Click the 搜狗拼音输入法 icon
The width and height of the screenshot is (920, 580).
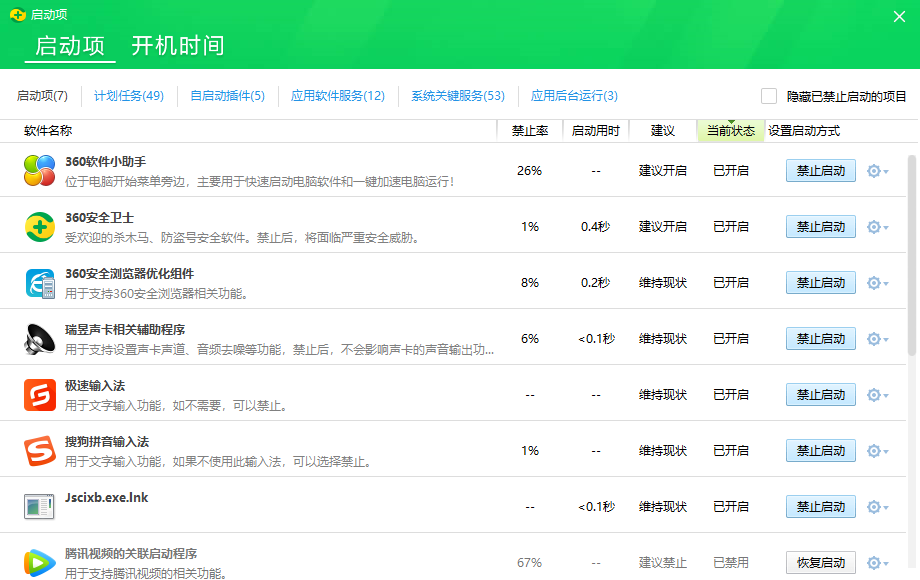tap(40, 451)
